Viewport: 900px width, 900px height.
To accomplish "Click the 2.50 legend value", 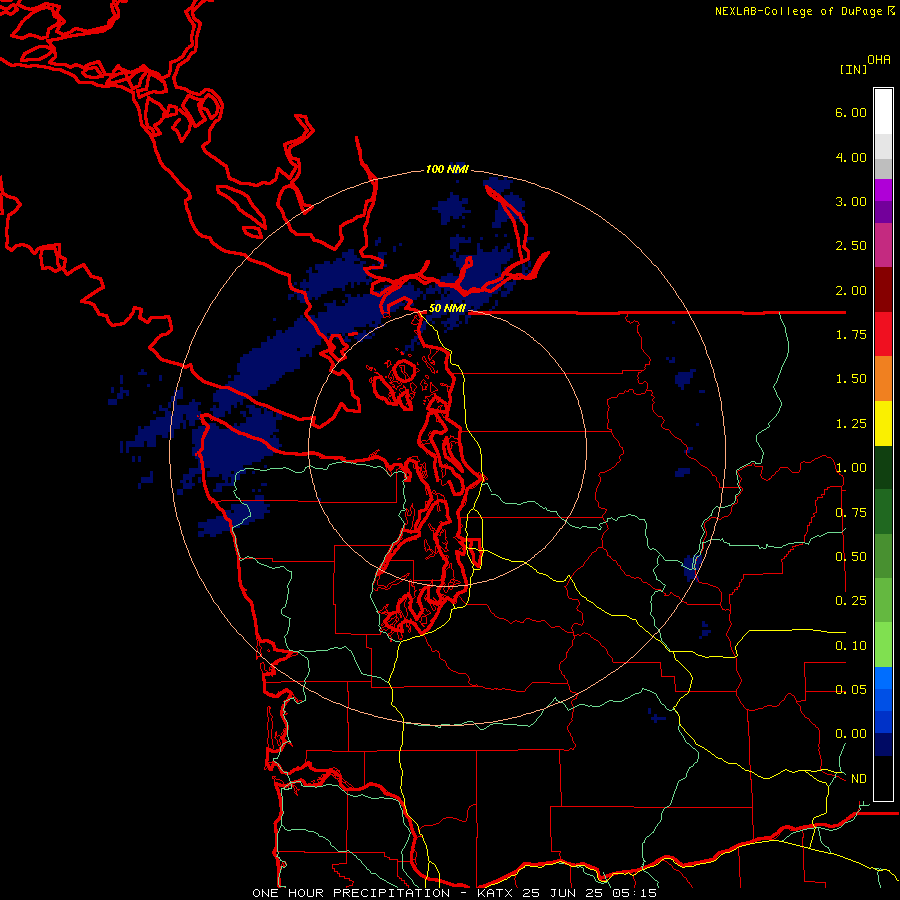I will click(x=851, y=246).
